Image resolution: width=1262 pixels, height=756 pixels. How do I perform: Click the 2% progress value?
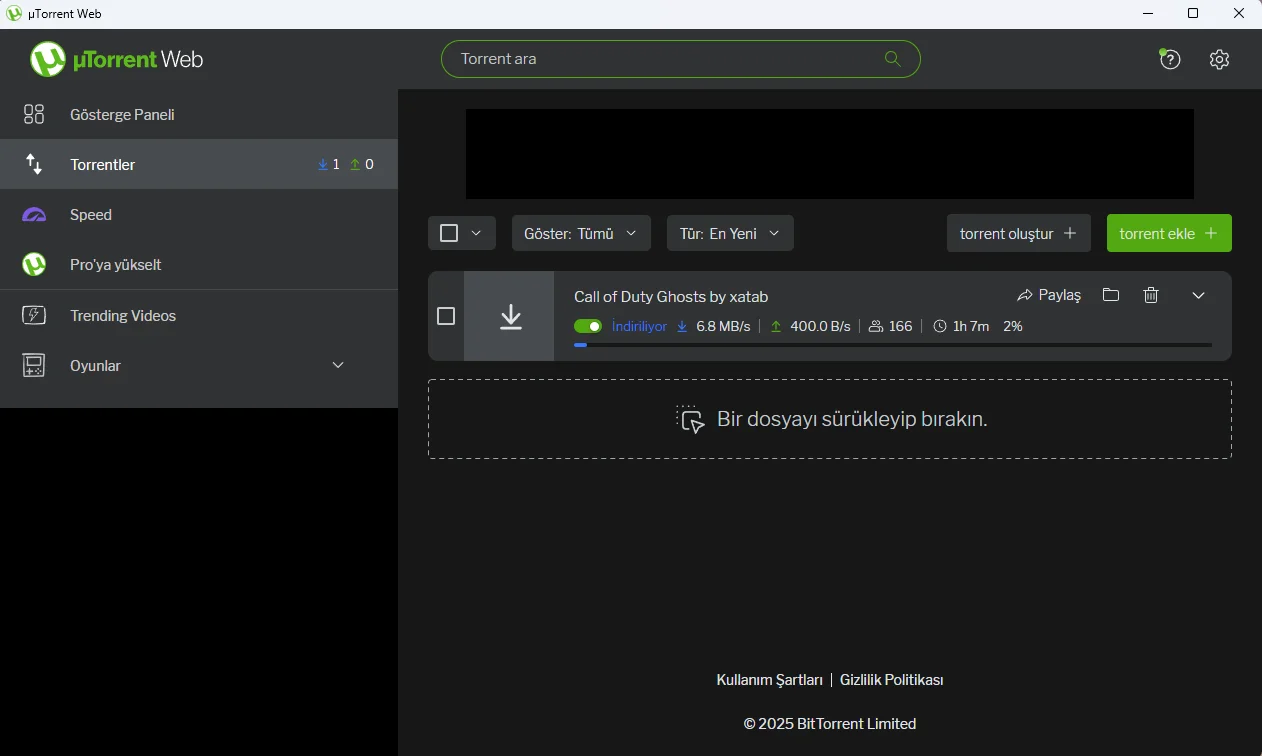pos(1013,326)
